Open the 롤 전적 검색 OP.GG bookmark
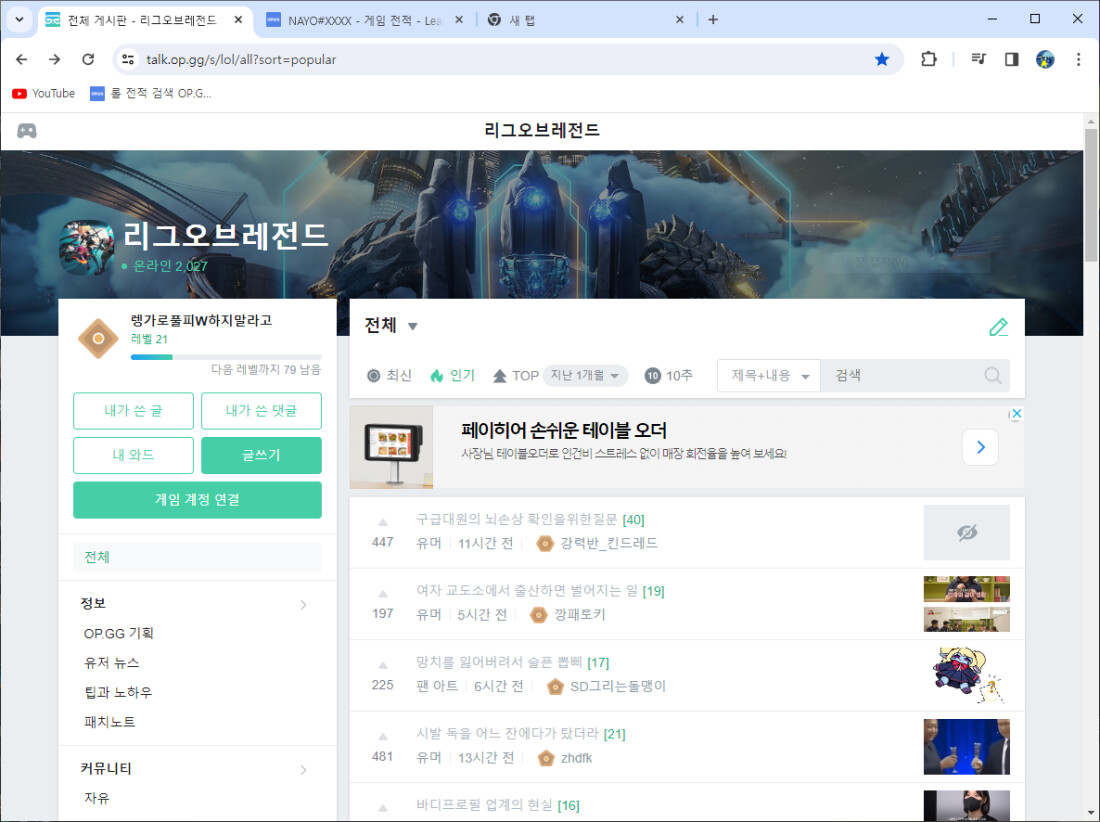1100x822 pixels. tap(151, 93)
